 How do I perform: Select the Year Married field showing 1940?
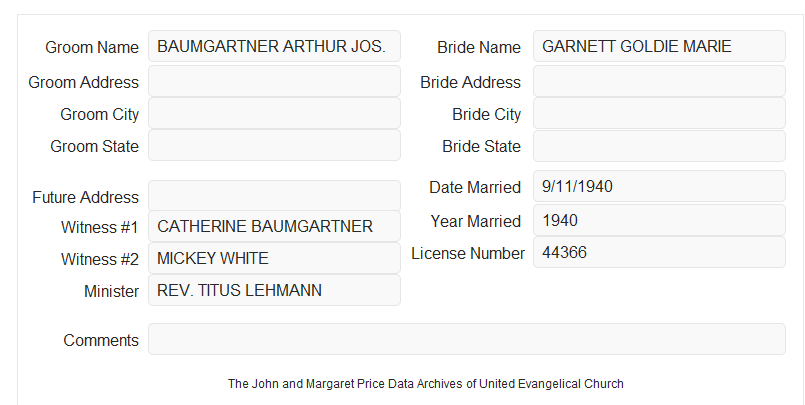[x=659, y=220]
